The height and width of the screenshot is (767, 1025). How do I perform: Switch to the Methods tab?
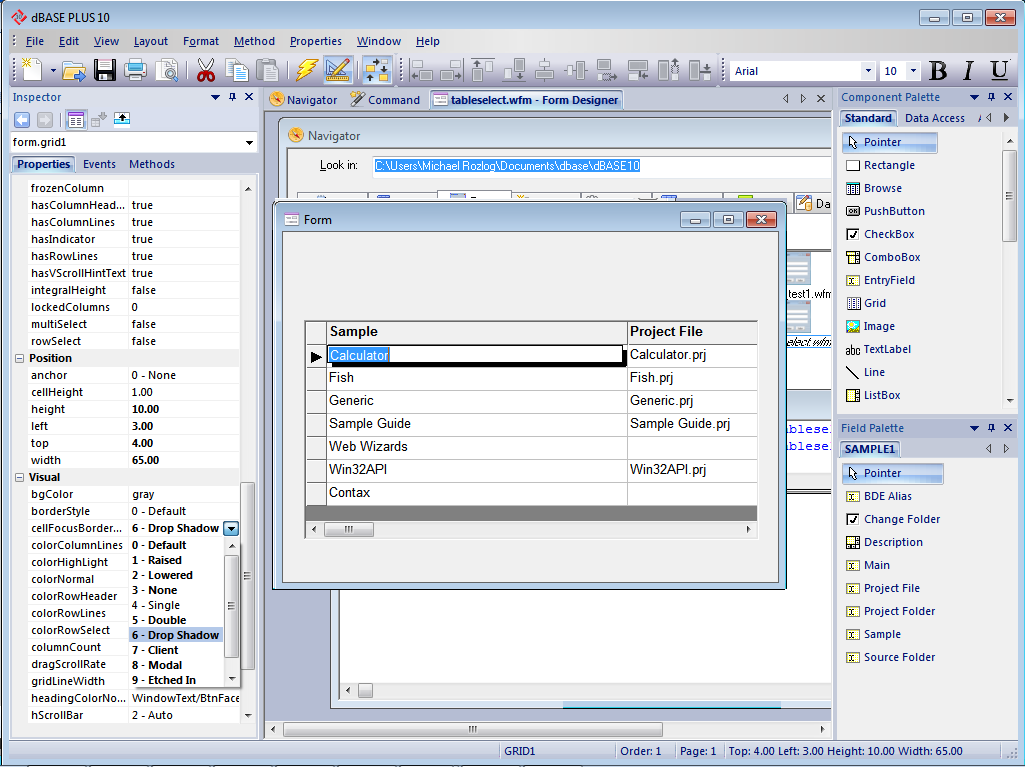pos(152,164)
